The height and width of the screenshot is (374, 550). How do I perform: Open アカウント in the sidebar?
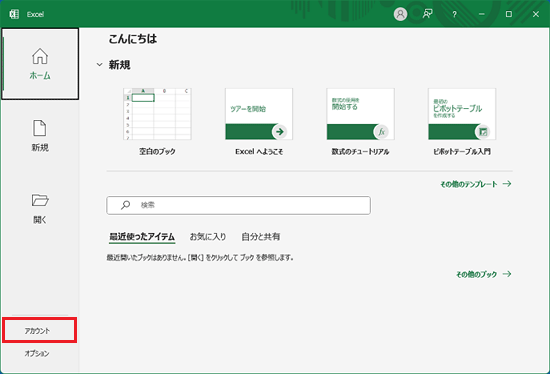[39, 330]
